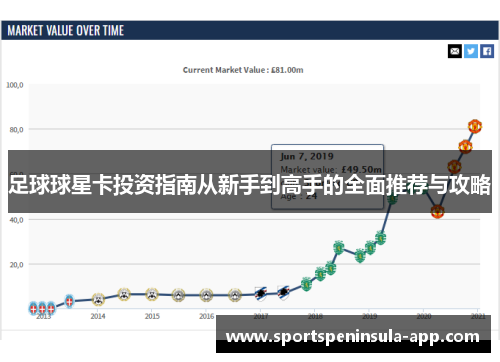This screenshot has height=362, width=500.
Task: Click the 'MARKET VALUE OVER TIME' heading
Action: (x=66, y=31)
